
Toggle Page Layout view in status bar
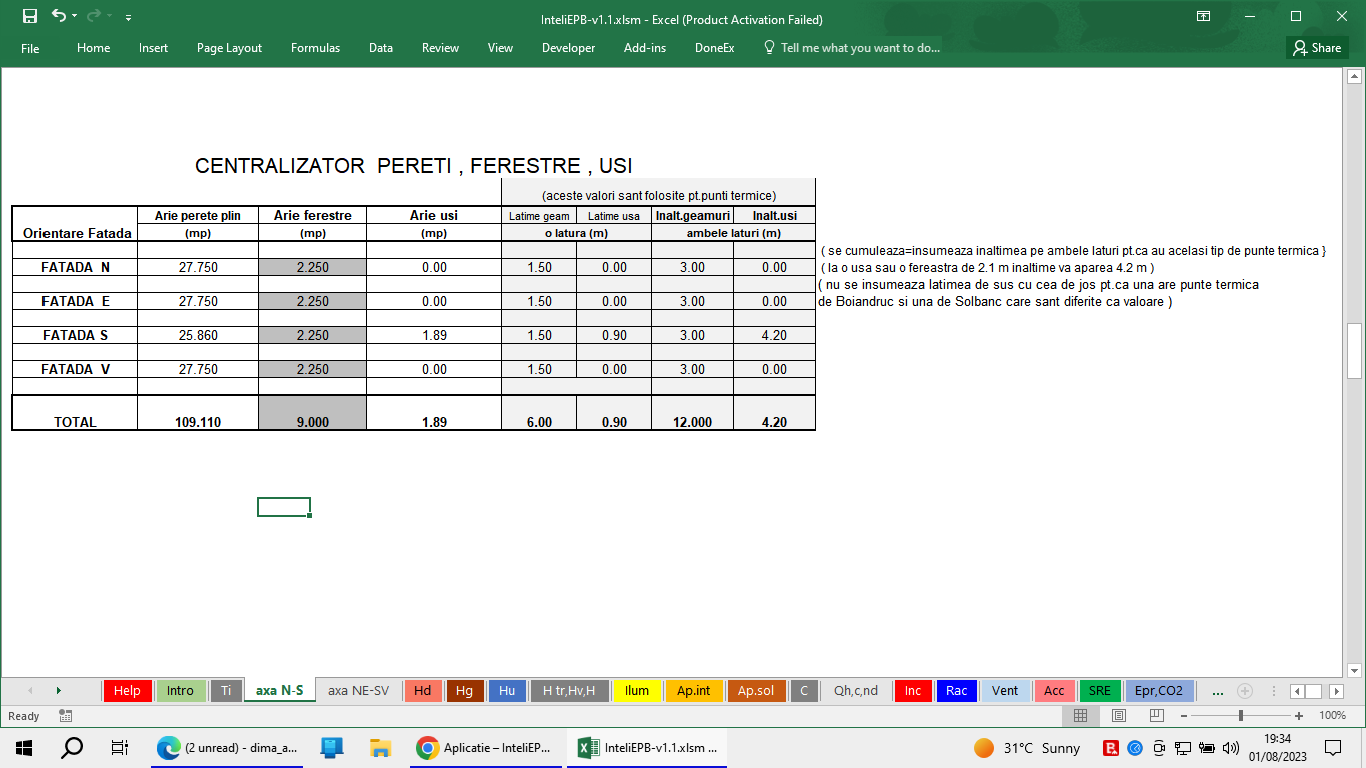[x=1119, y=715]
